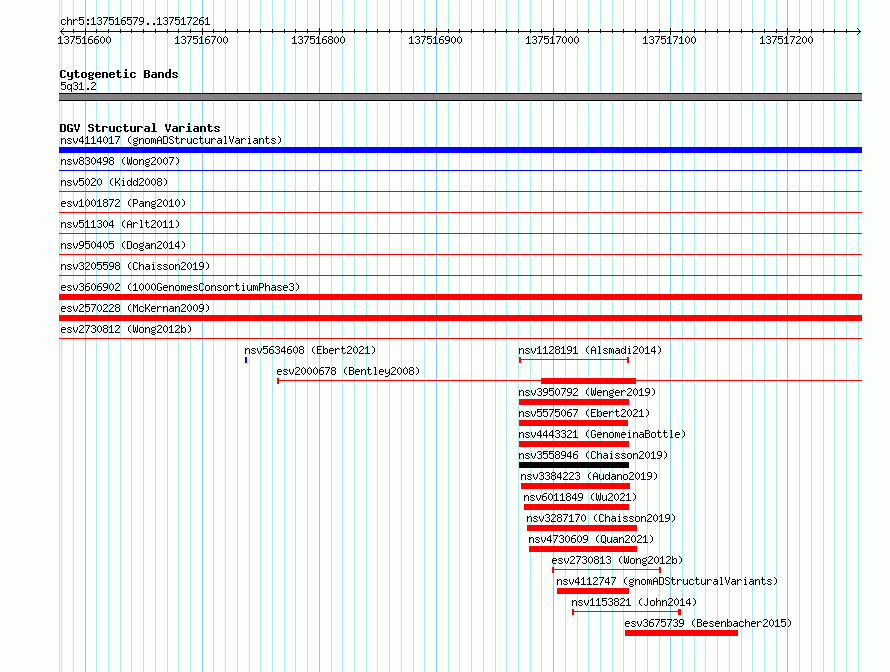This screenshot has height=672, width=890.
Task: Click nsv3384223 (Audano2019) label
Action: click(589, 476)
